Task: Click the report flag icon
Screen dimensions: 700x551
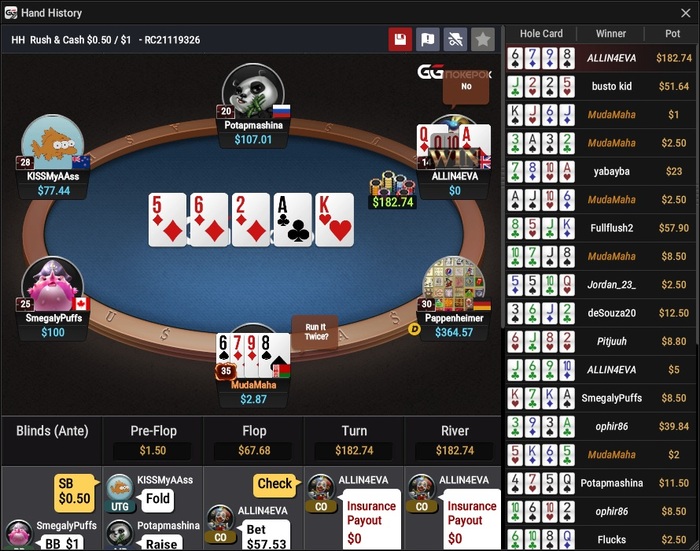Action: pyautogui.click(x=428, y=40)
